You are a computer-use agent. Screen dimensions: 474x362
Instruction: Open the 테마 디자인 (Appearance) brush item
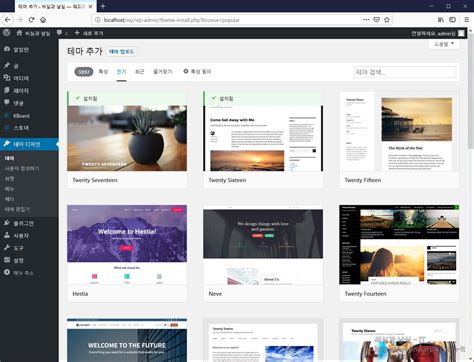coord(29,144)
